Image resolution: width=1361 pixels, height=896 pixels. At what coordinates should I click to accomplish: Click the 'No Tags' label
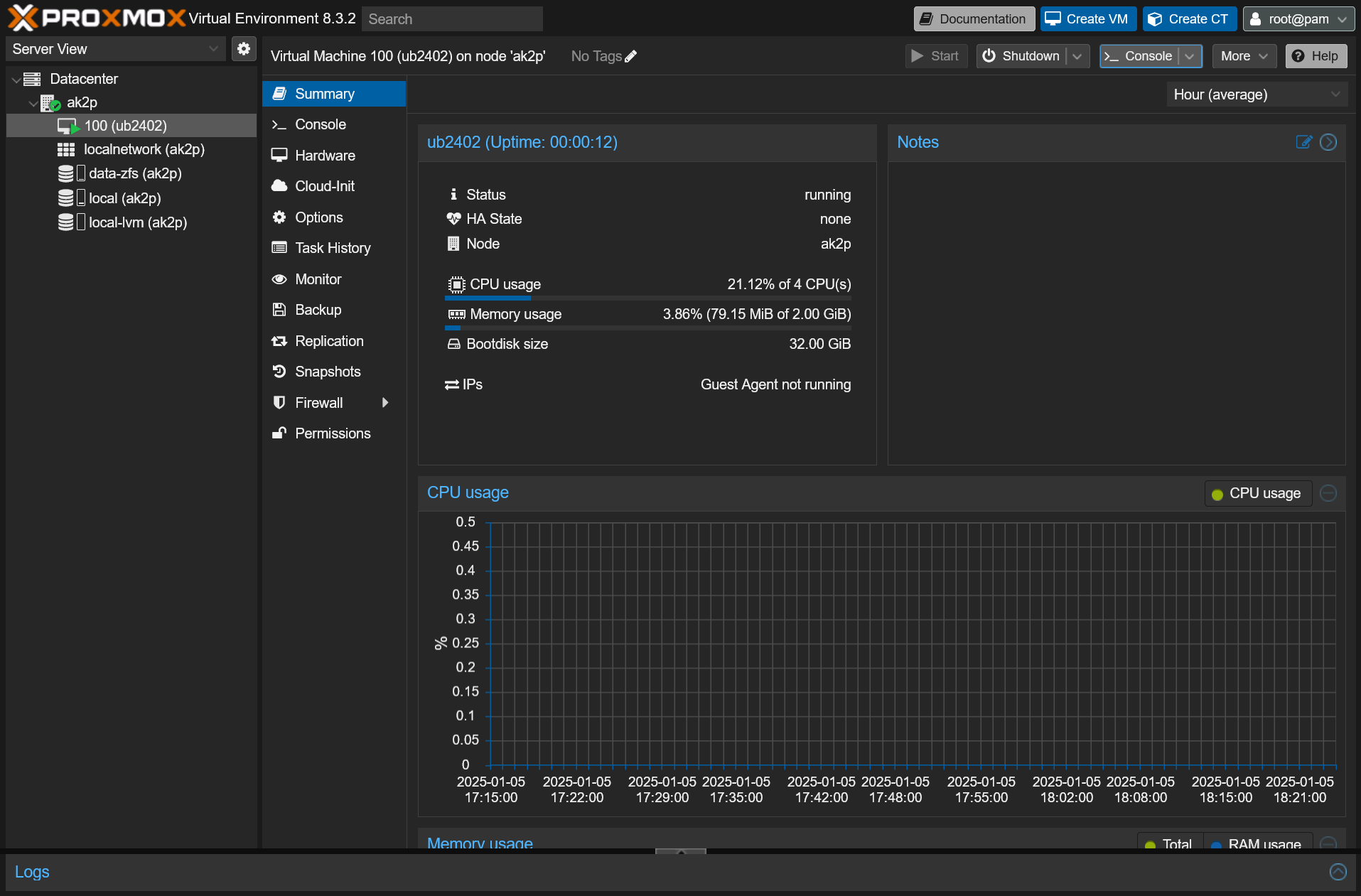pyautogui.click(x=596, y=56)
